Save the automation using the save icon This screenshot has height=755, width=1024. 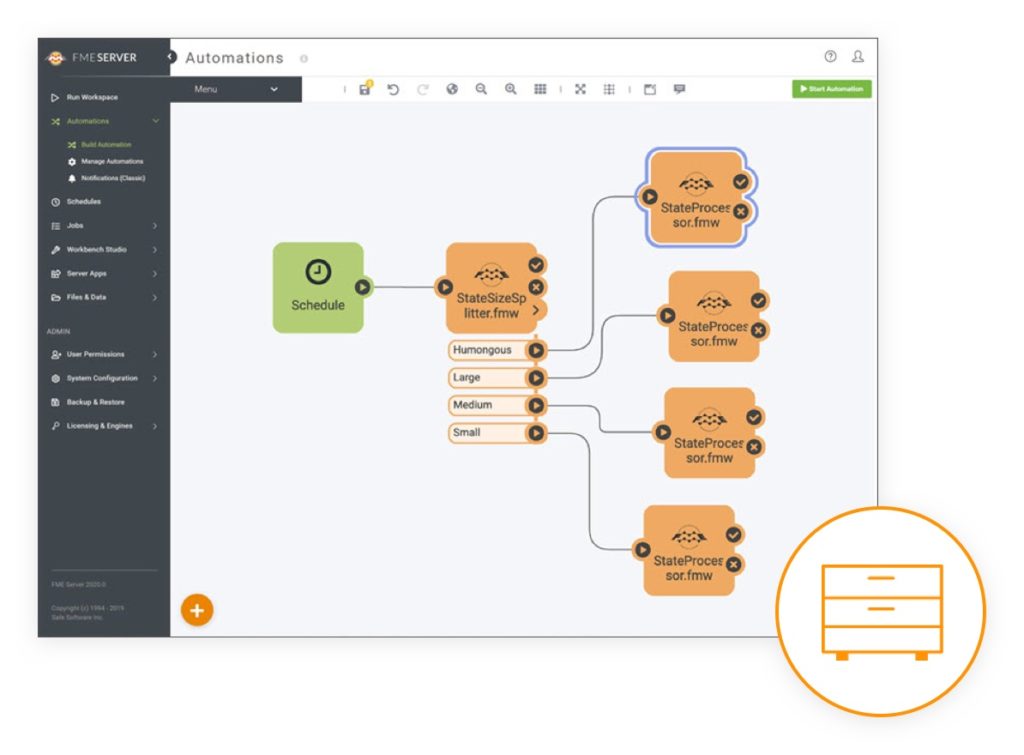pyautogui.click(x=364, y=90)
